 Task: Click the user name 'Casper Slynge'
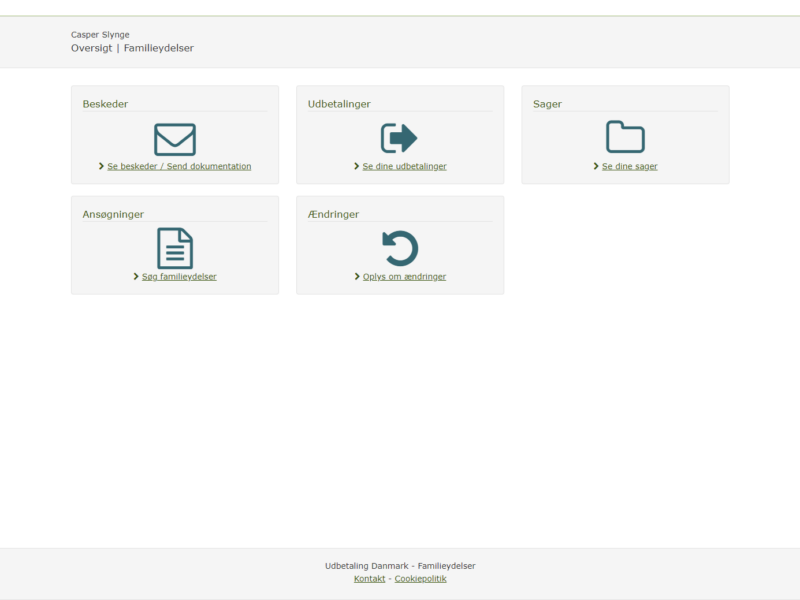pyautogui.click(x=100, y=35)
